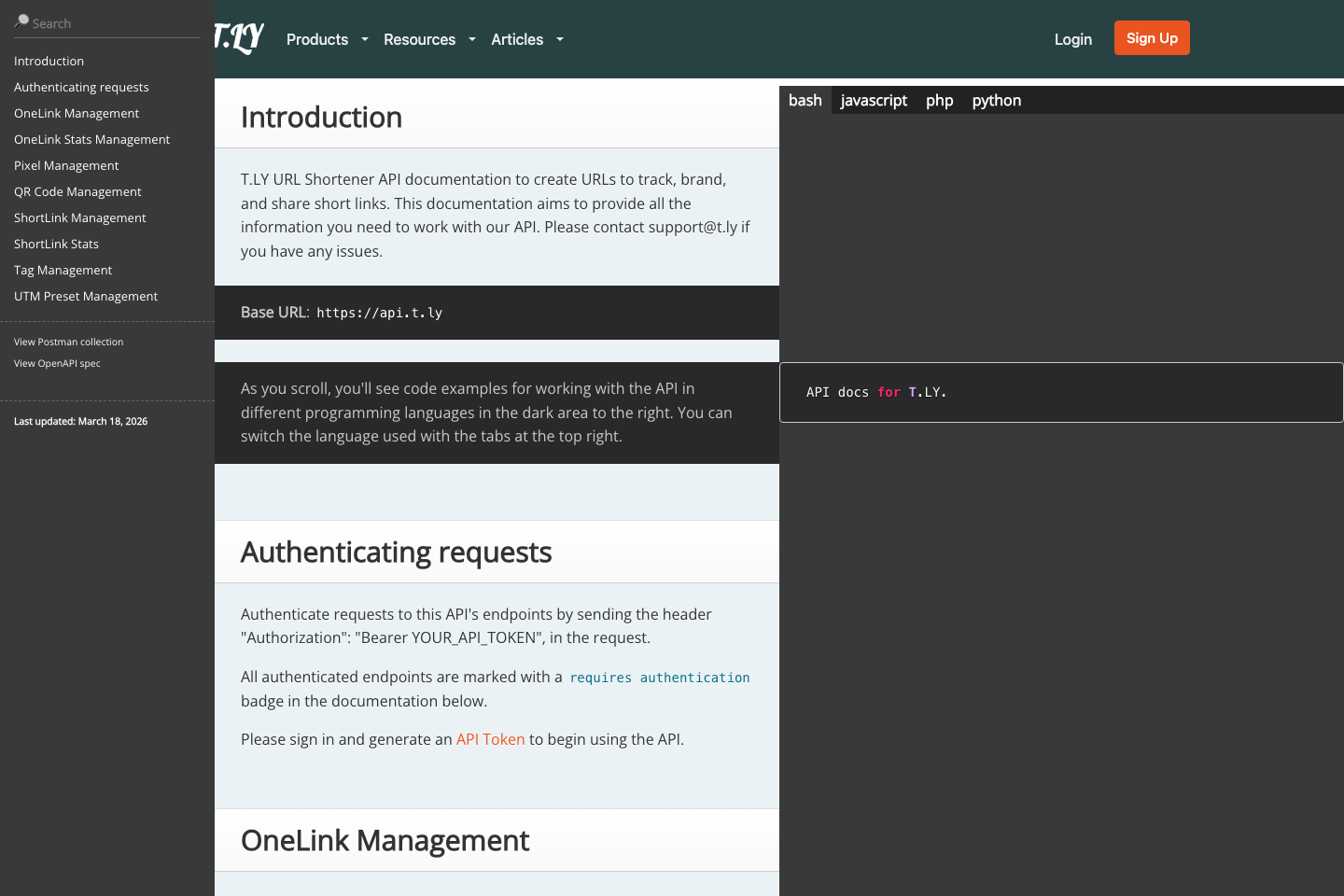Open the Resources dropdown
Screen dimensions: 1344x896
pyautogui.click(x=428, y=39)
